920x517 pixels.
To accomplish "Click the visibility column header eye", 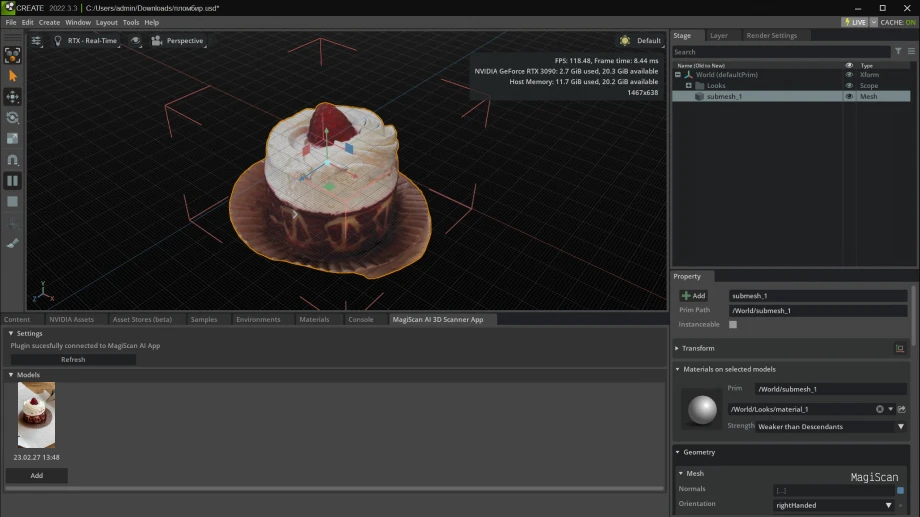I will [x=849, y=66].
